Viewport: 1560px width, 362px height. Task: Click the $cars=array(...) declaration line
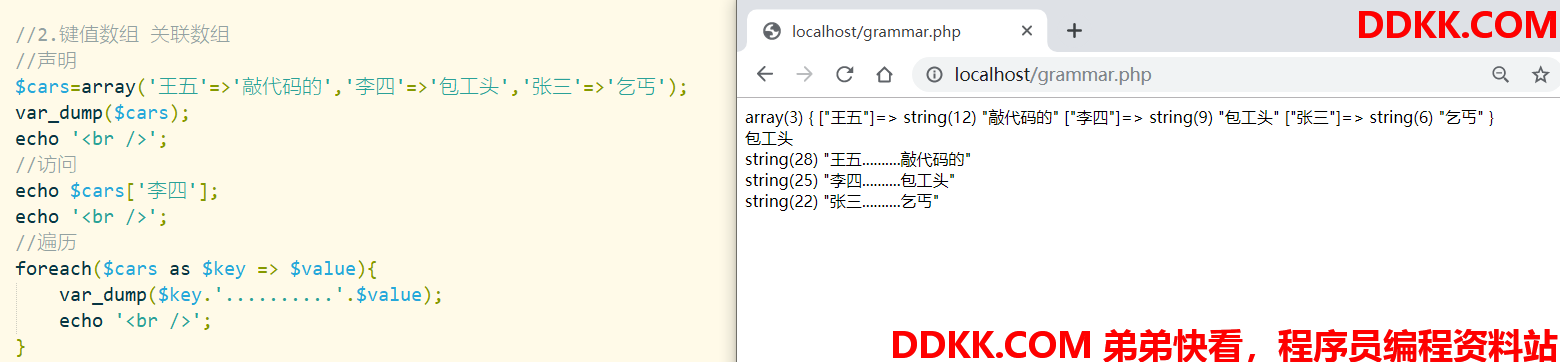click(351, 87)
